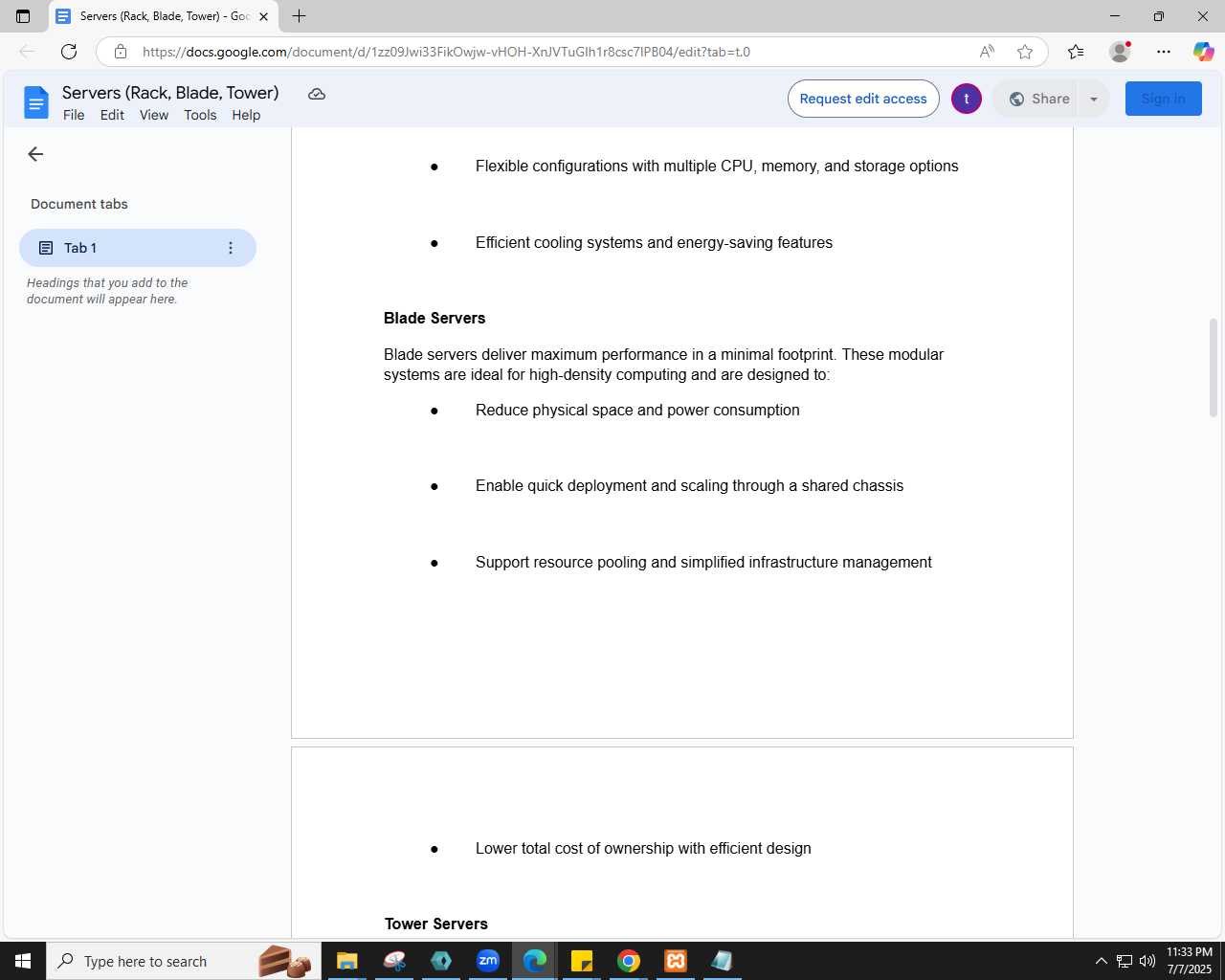Show hidden system tray icons
The width and height of the screenshot is (1225, 980).
click(1101, 961)
